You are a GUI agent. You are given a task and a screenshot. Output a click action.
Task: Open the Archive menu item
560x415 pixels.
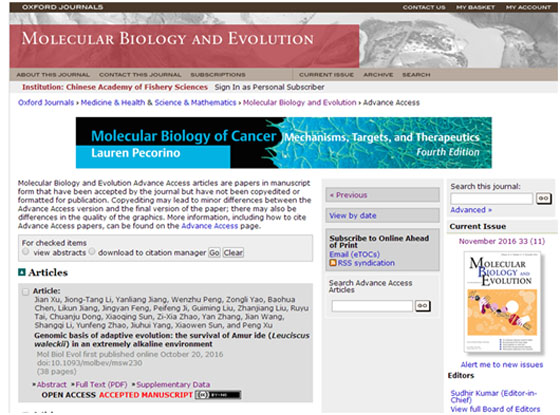[378, 75]
